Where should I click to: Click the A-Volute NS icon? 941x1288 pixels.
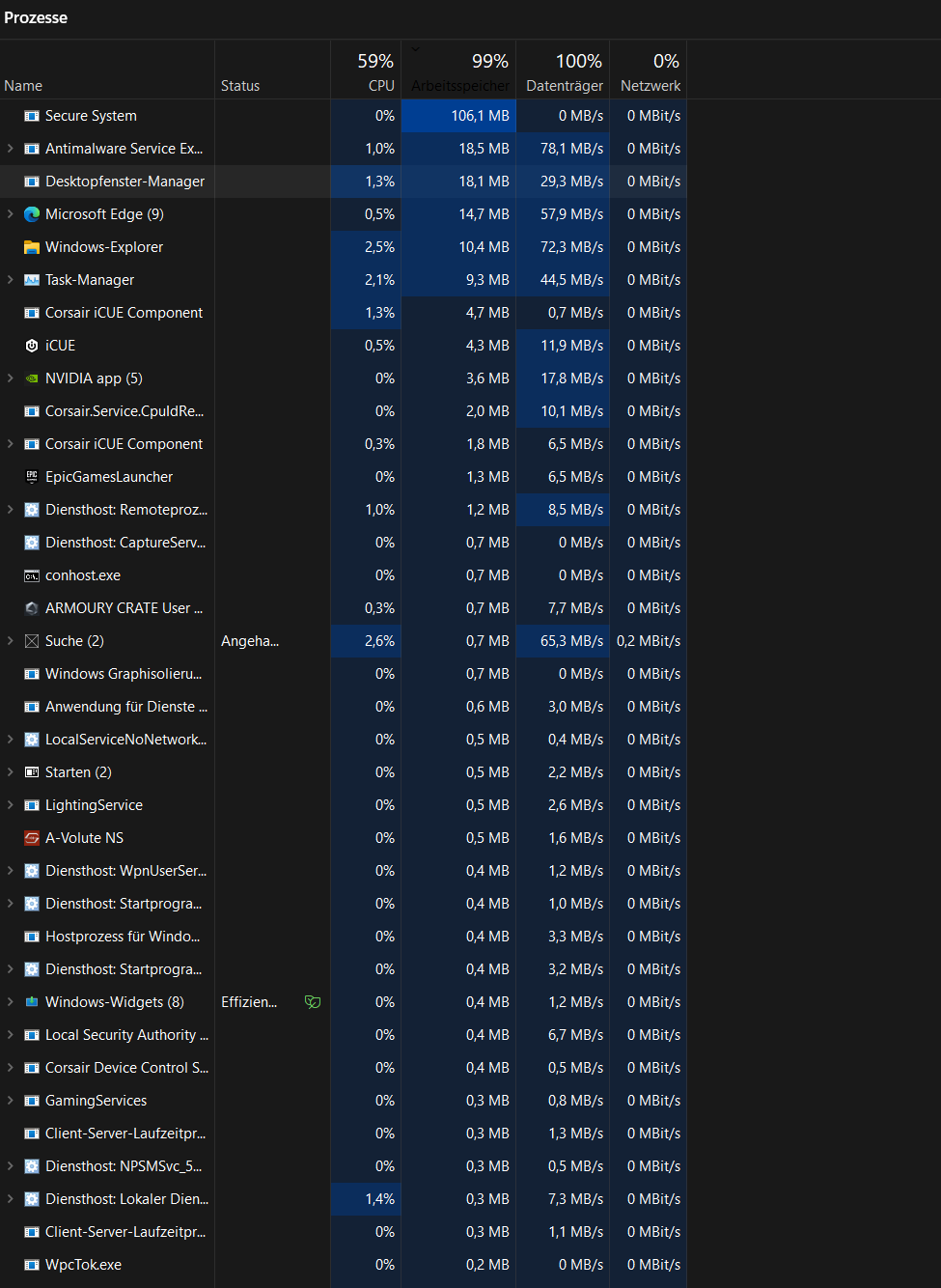(32, 838)
